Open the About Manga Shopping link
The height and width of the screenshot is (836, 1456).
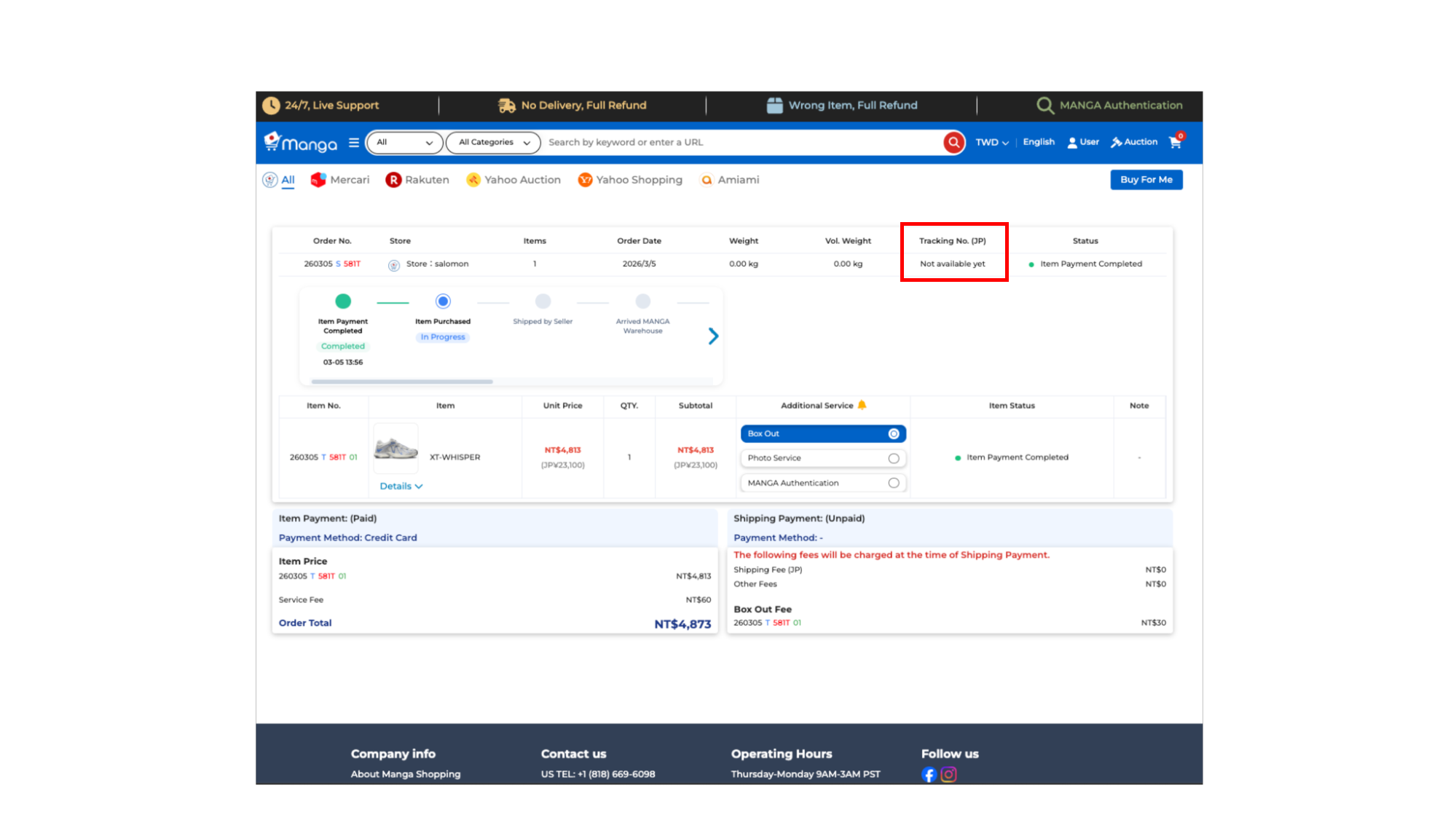[x=406, y=774]
